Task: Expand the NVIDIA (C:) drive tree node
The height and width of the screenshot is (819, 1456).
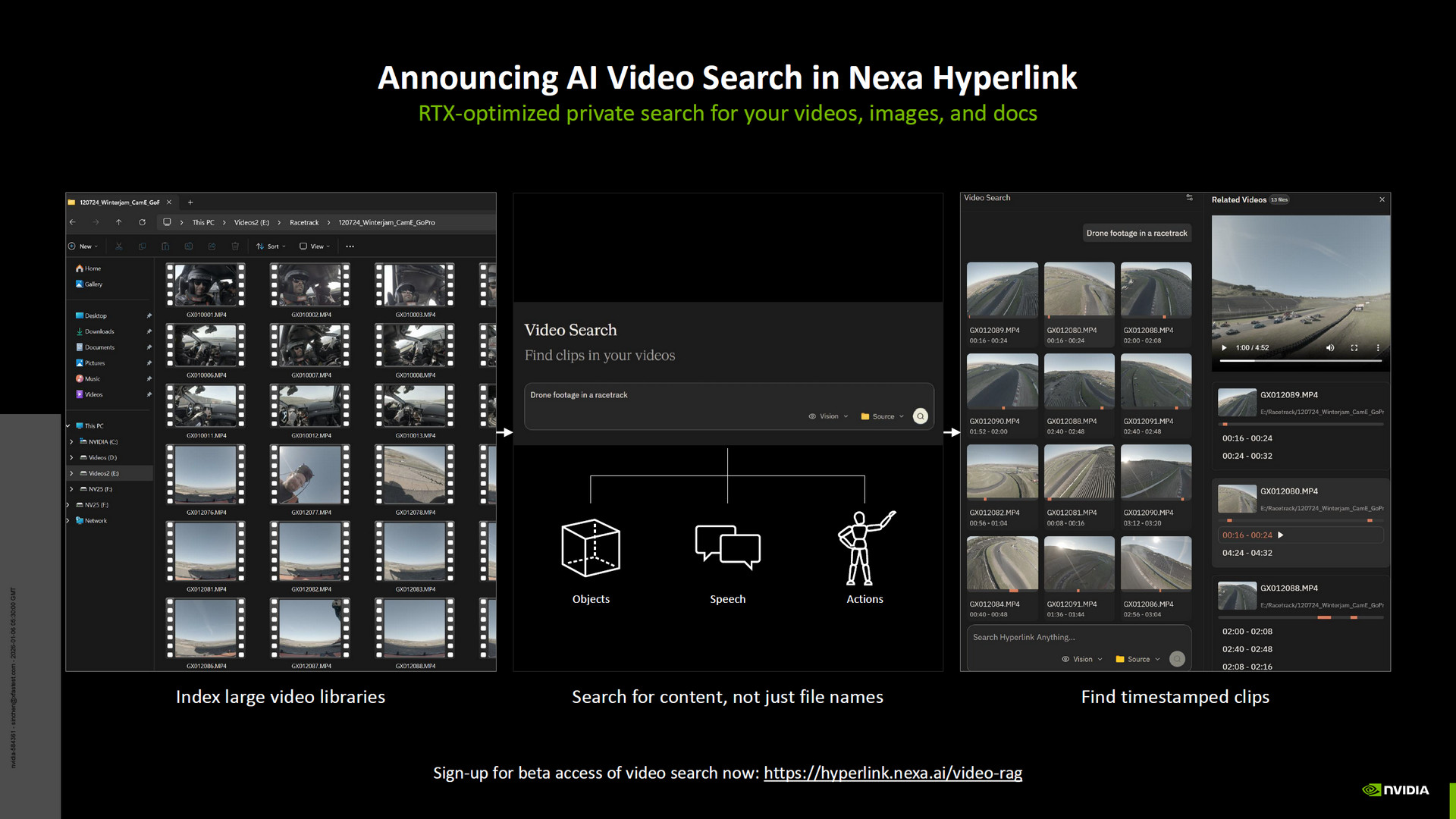Action: [x=72, y=442]
